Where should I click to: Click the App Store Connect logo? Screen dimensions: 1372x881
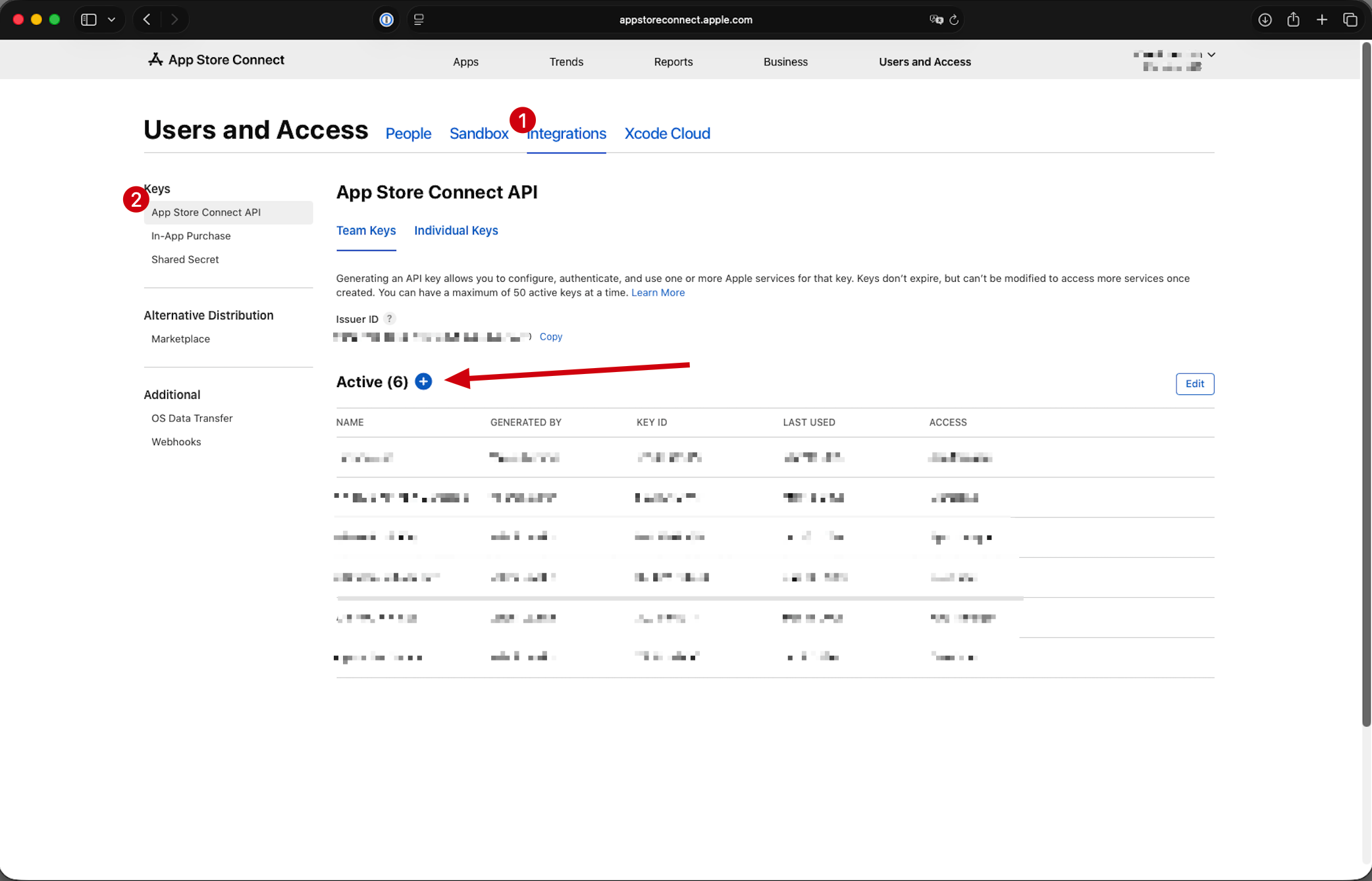(216, 60)
